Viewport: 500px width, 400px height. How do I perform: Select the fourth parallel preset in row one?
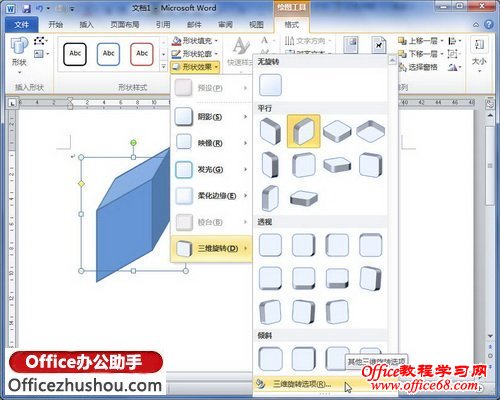371,131
